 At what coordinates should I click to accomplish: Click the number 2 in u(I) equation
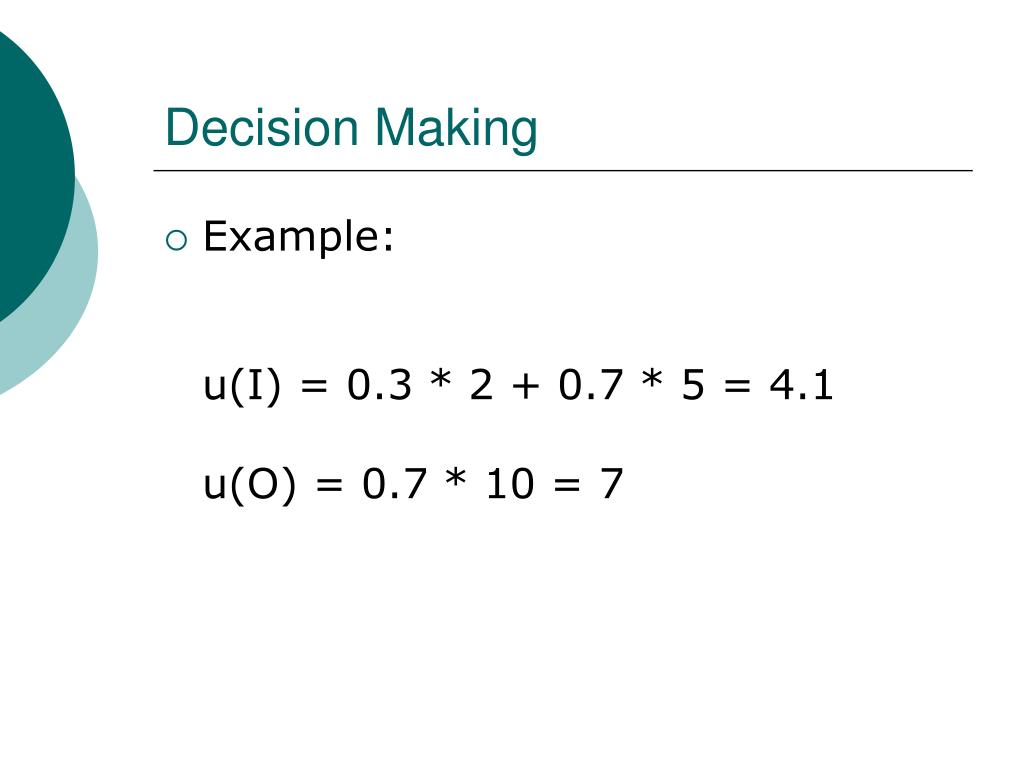point(481,385)
